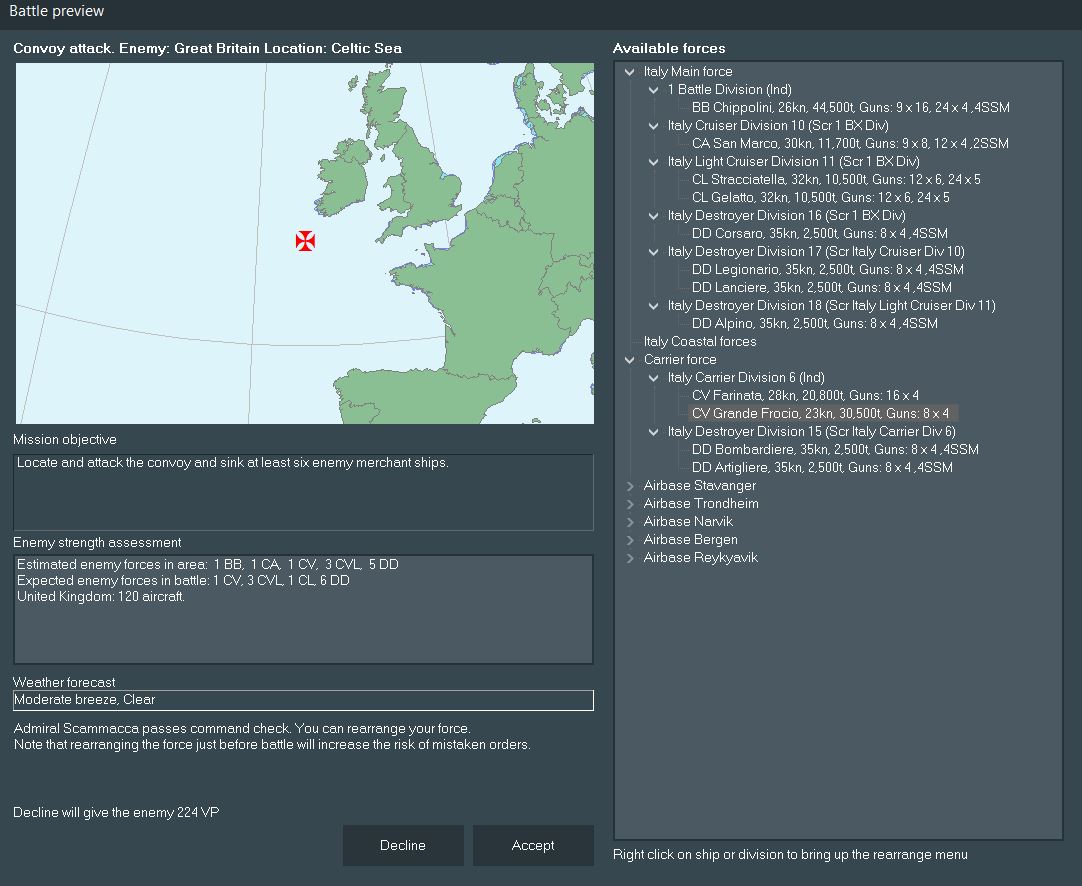1082x886 pixels.
Task: Collapse Italy Cruiser Division 10 node
Action: pyautogui.click(x=653, y=126)
